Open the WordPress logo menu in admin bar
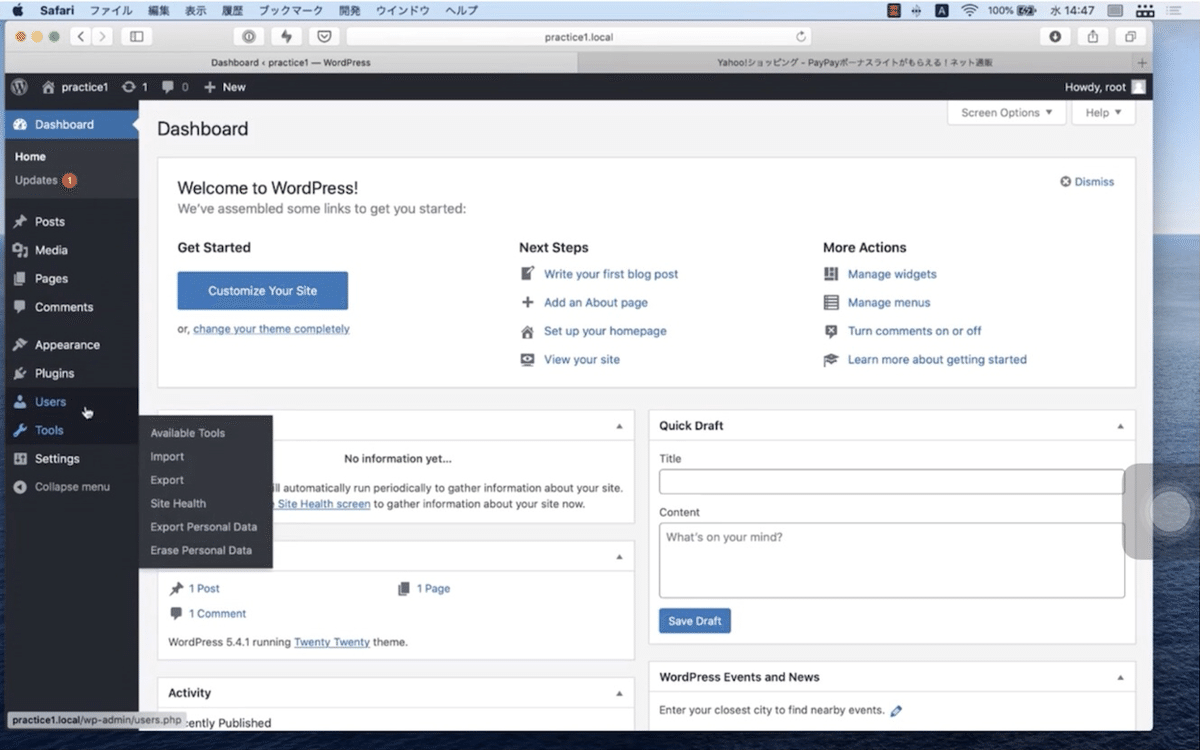Image resolution: width=1200 pixels, height=750 pixels. [19, 87]
